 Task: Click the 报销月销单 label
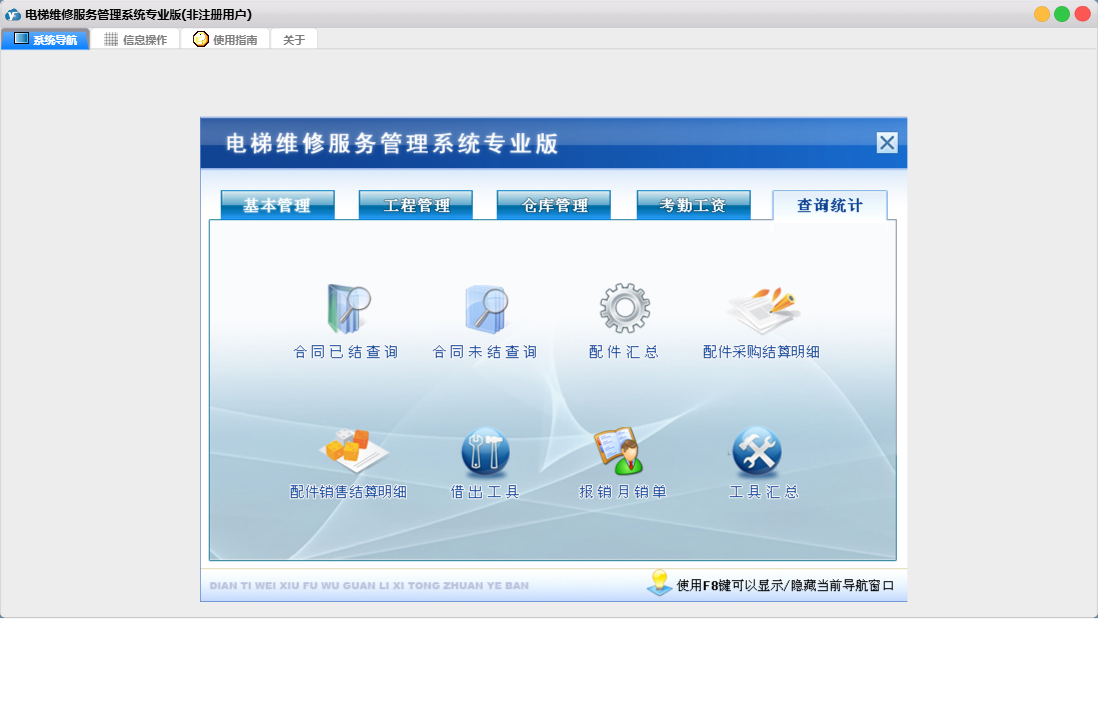pyautogui.click(x=623, y=492)
